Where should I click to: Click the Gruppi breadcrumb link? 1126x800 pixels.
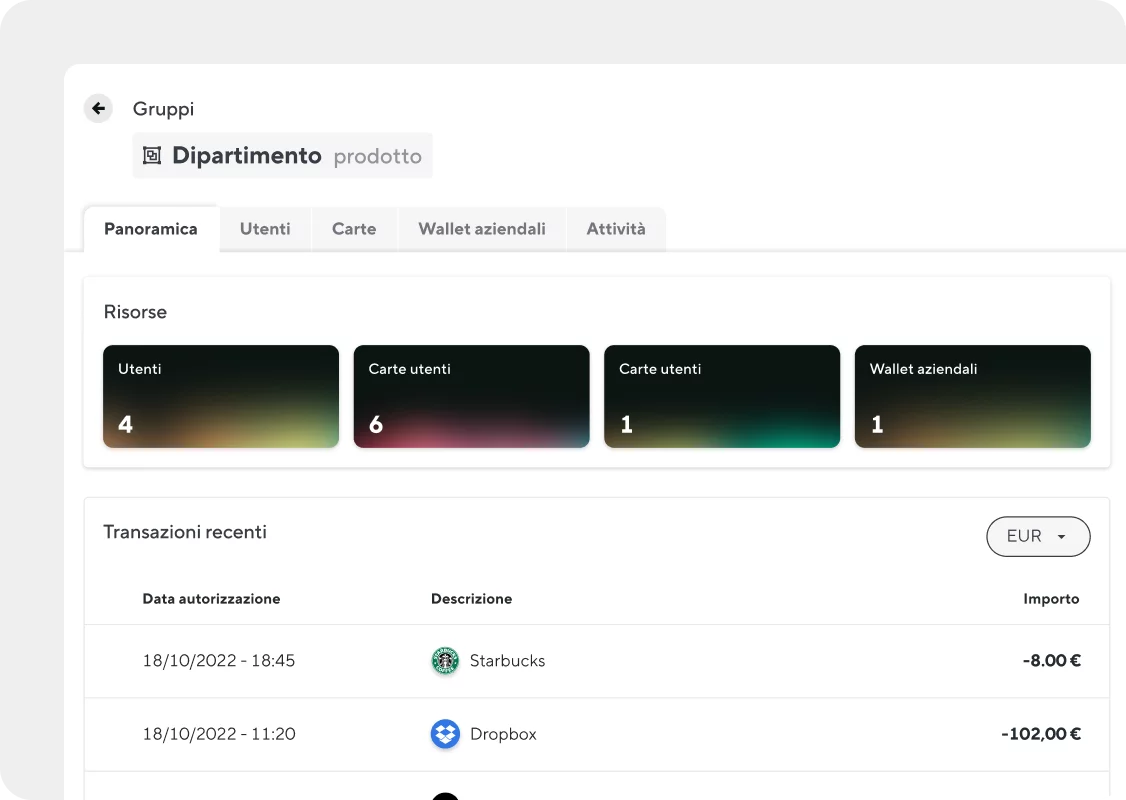coord(163,109)
